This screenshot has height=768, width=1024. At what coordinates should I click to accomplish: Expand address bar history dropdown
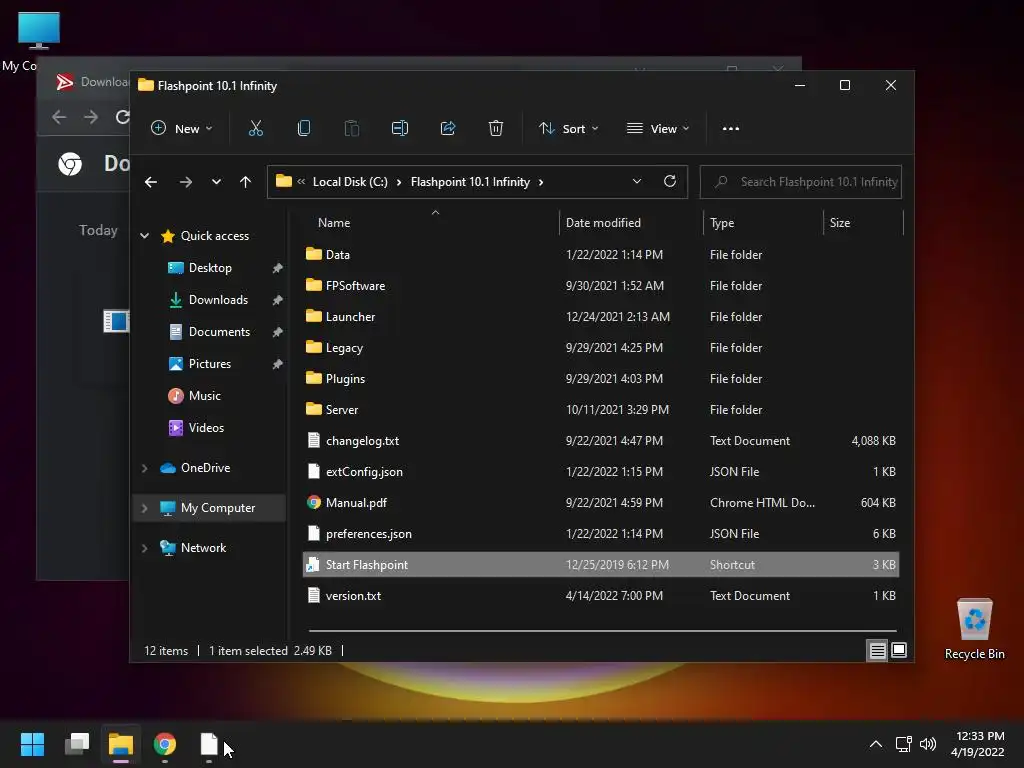(x=637, y=182)
